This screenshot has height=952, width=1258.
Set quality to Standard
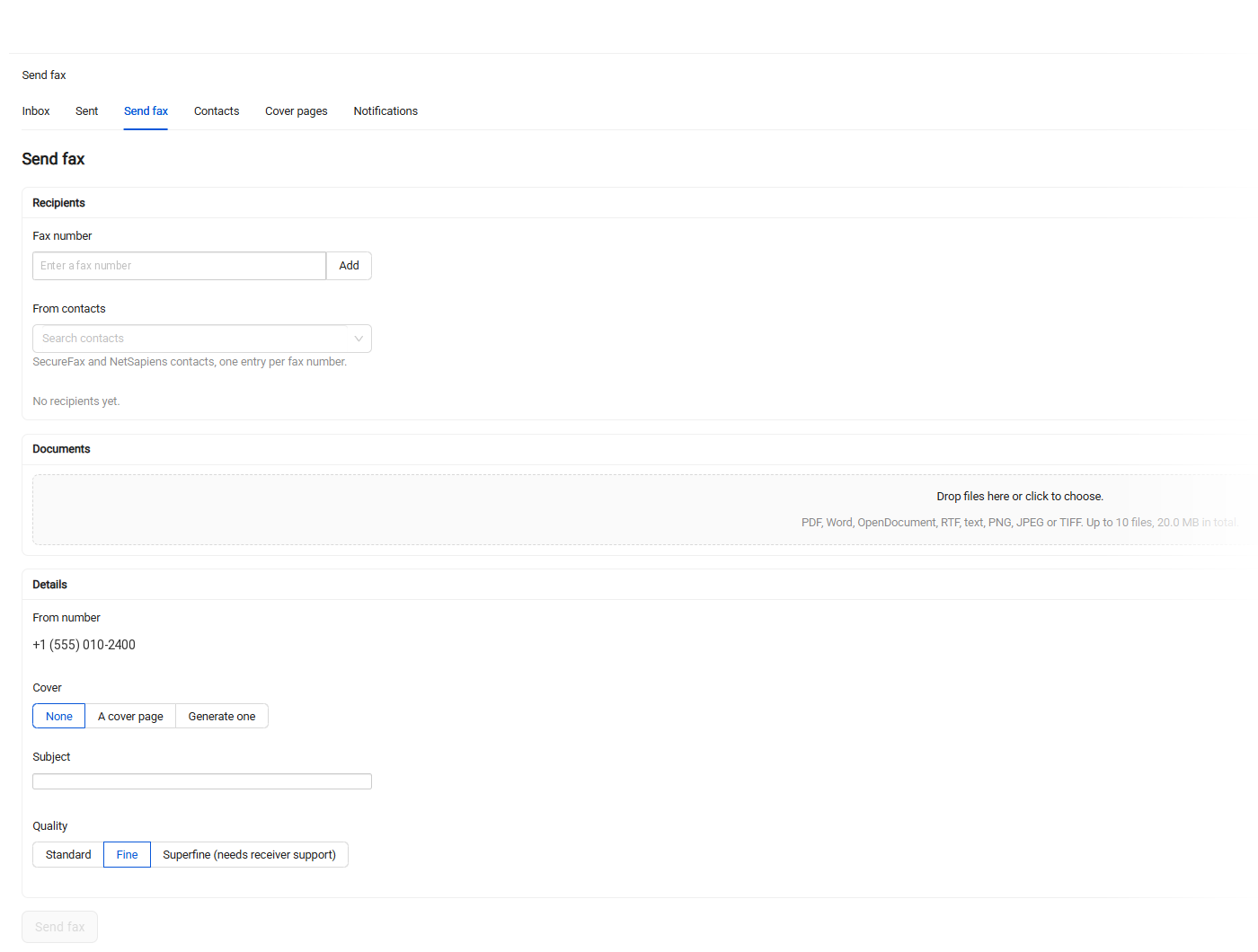click(x=68, y=854)
